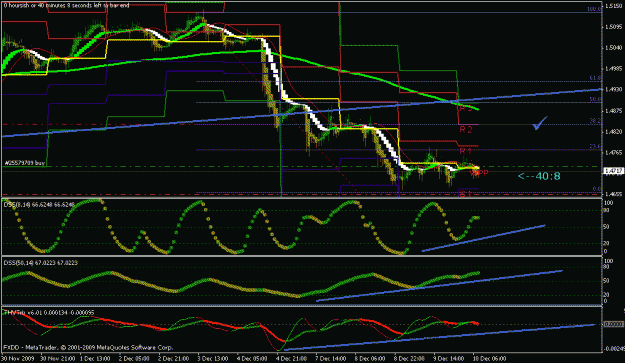This screenshot has width=625, height=363.
Task: Click the 100.0 Fibonacci level label
Action: (595, 9)
